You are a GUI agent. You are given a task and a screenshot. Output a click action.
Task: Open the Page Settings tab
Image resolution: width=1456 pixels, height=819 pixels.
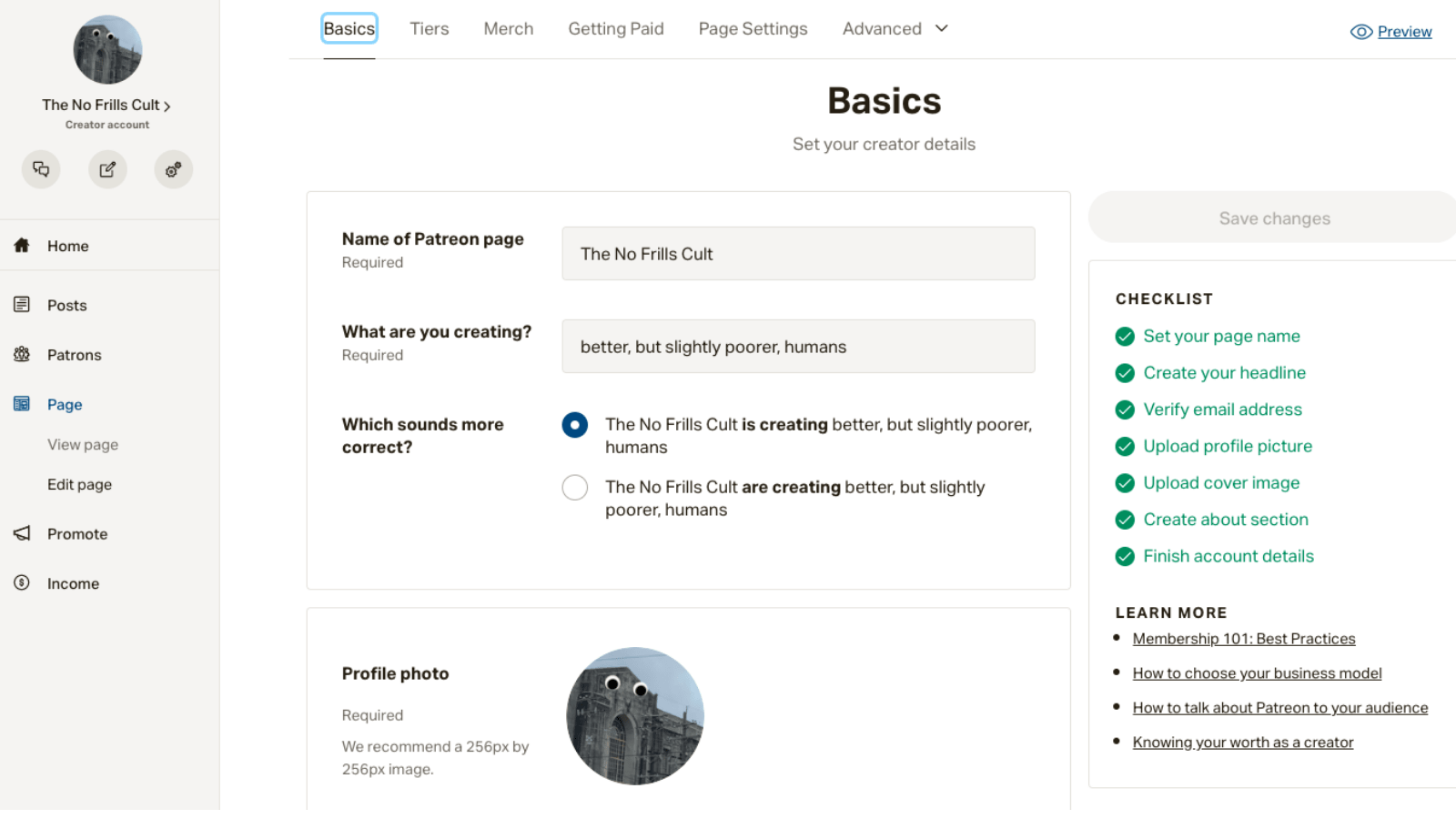click(x=753, y=29)
